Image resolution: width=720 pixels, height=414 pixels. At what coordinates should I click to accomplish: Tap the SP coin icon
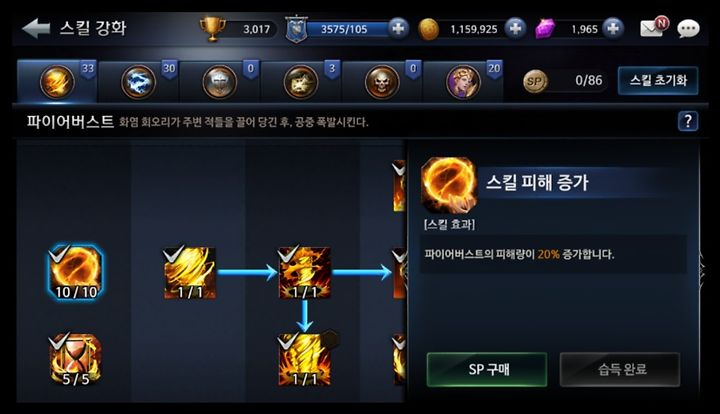pyautogui.click(x=535, y=82)
